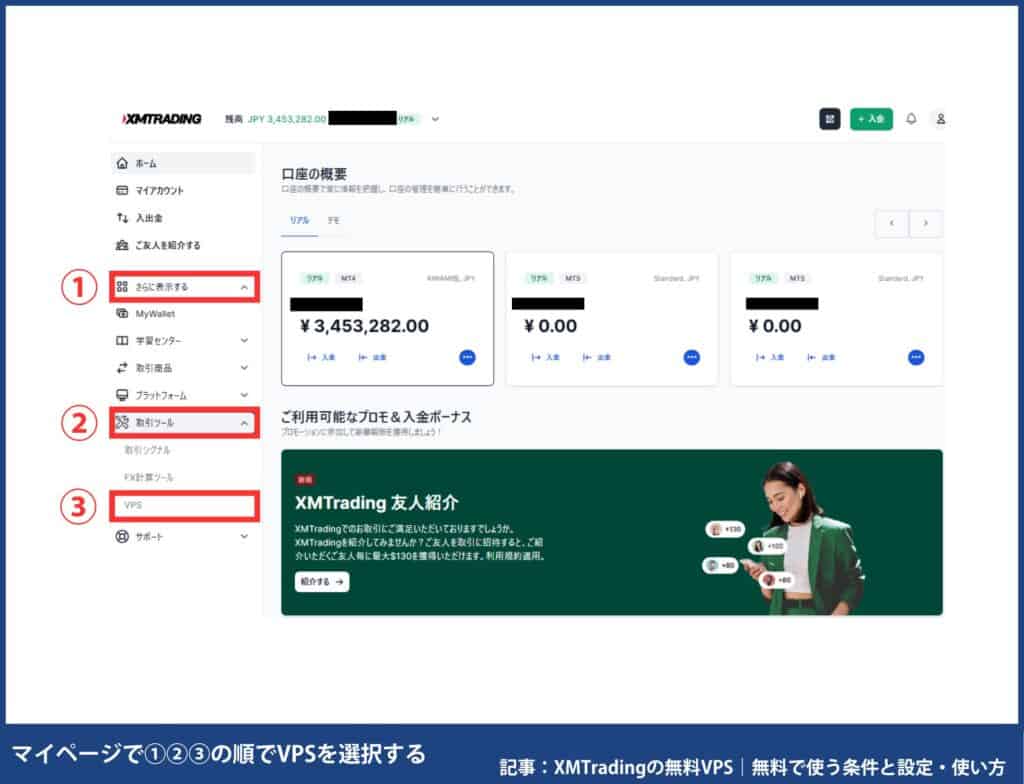The height and width of the screenshot is (784, 1024).
Task: Open blue more-options button on ¥3,453,282.00 card
Action: [x=468, y=357]
